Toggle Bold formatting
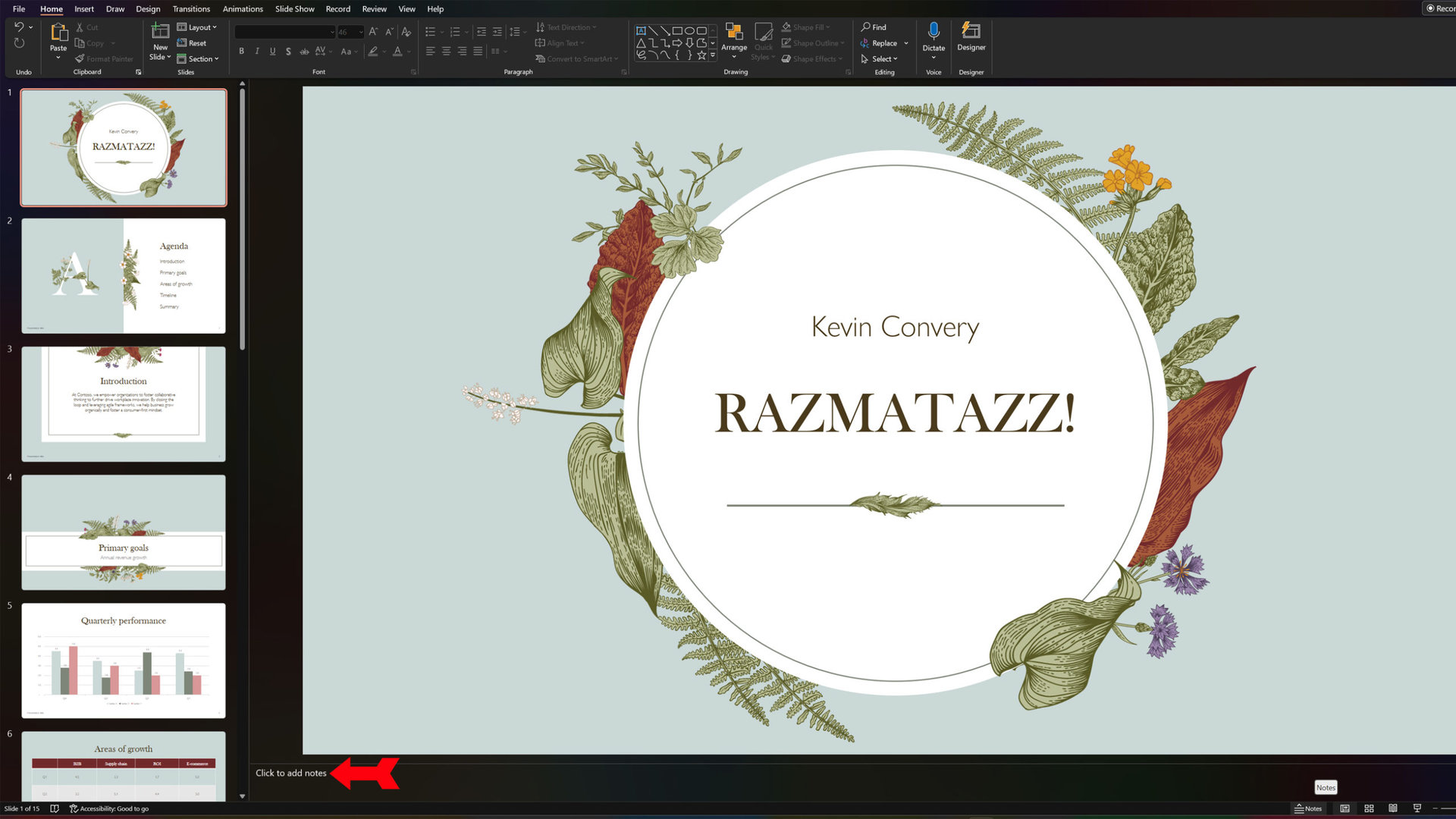Viewport: 1456px width, 819px height. click(x=241, y=52)
